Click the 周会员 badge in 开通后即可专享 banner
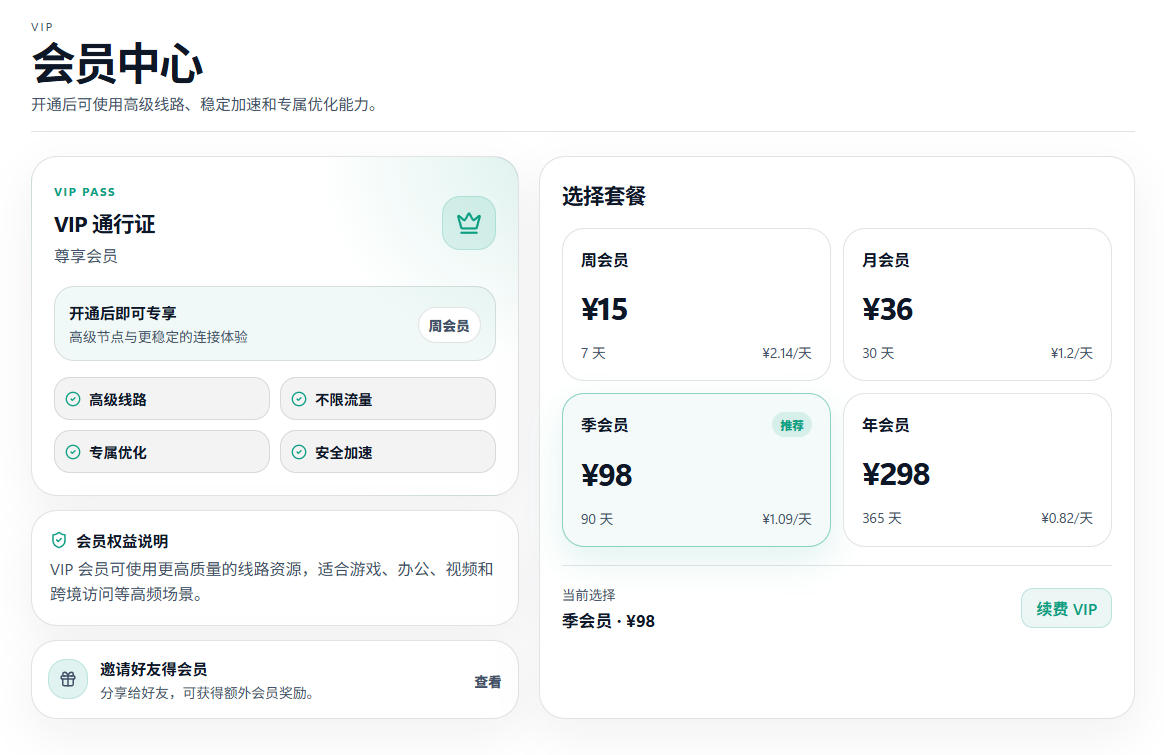Screen dimensions: 1164x755 coord(449,326)
